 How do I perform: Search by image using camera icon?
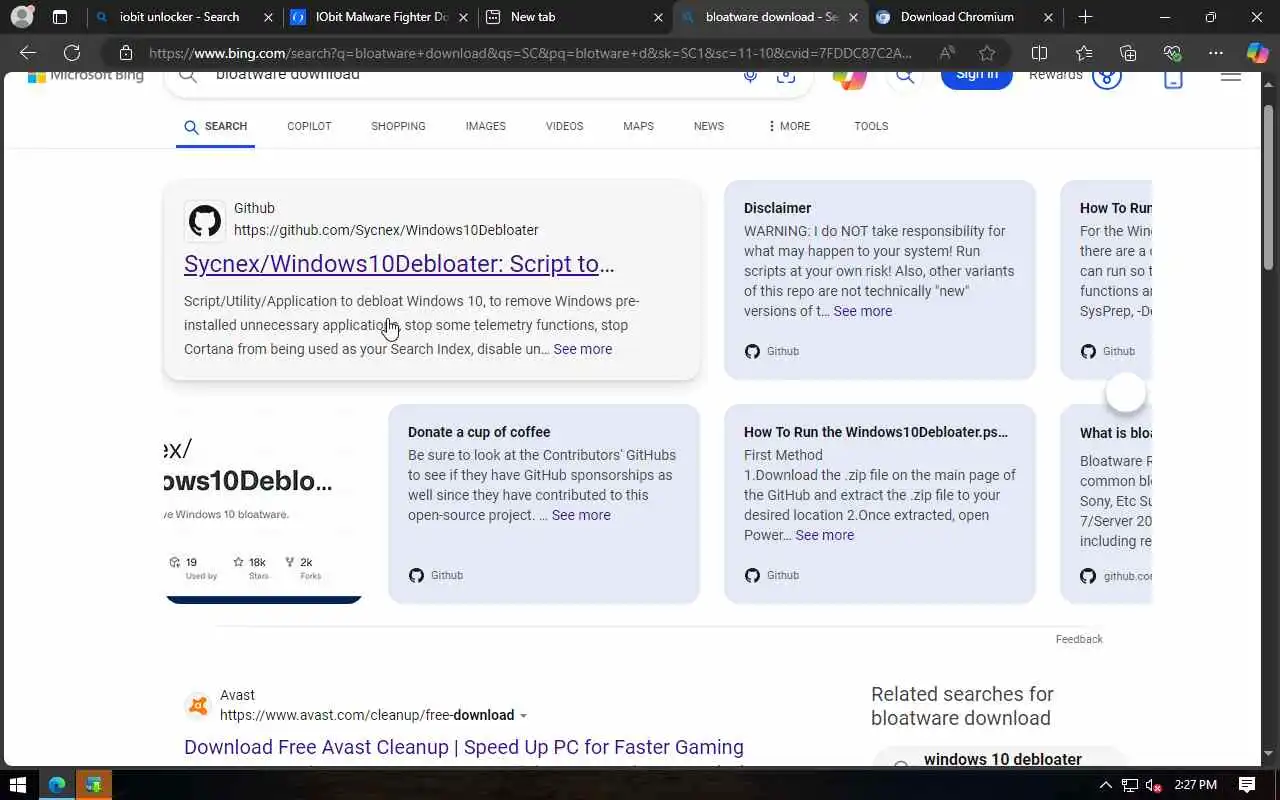[786, 76]
